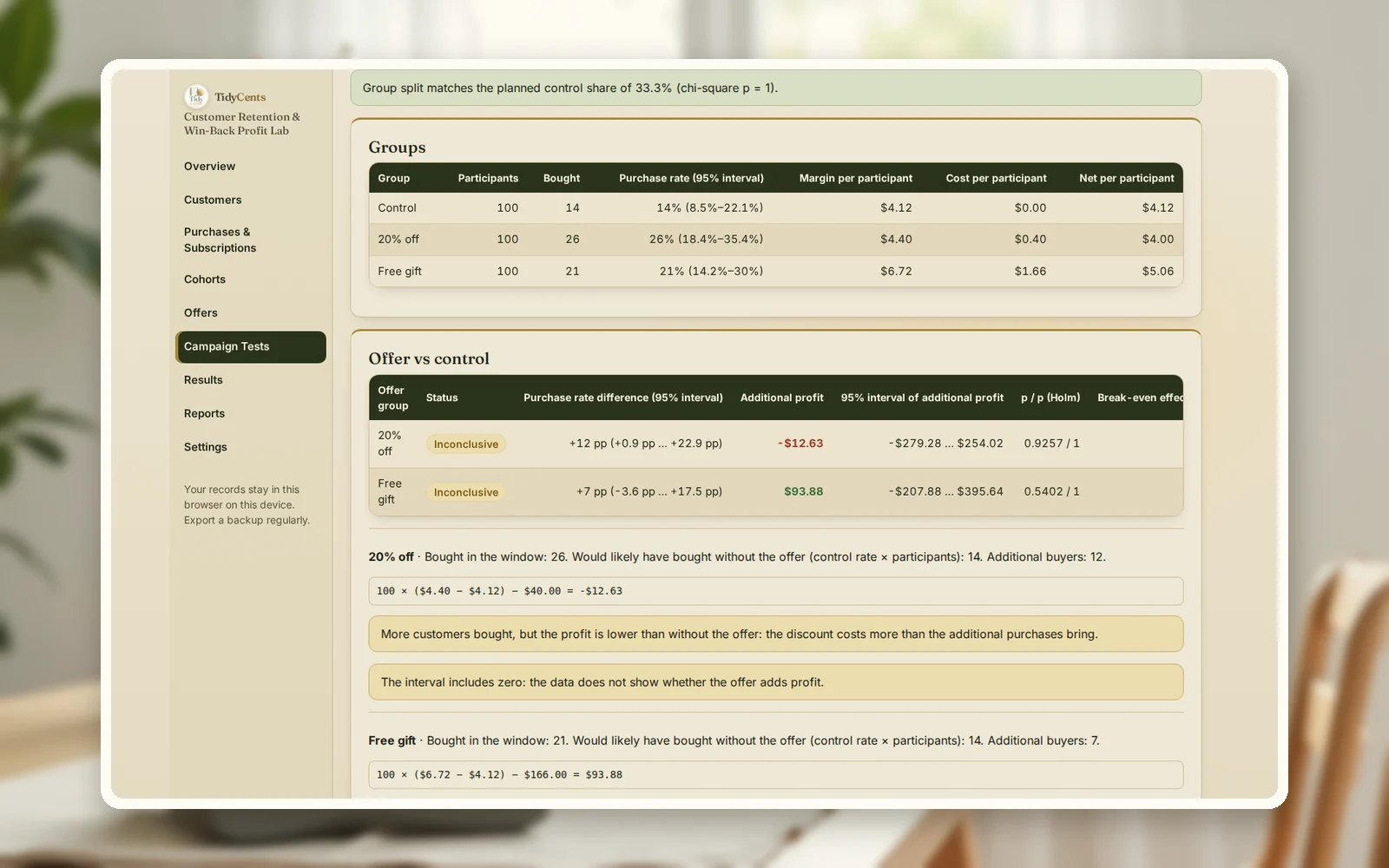Select the Control row group name
Viewport: 1389px width, 868px height.
tap(397, 207)
